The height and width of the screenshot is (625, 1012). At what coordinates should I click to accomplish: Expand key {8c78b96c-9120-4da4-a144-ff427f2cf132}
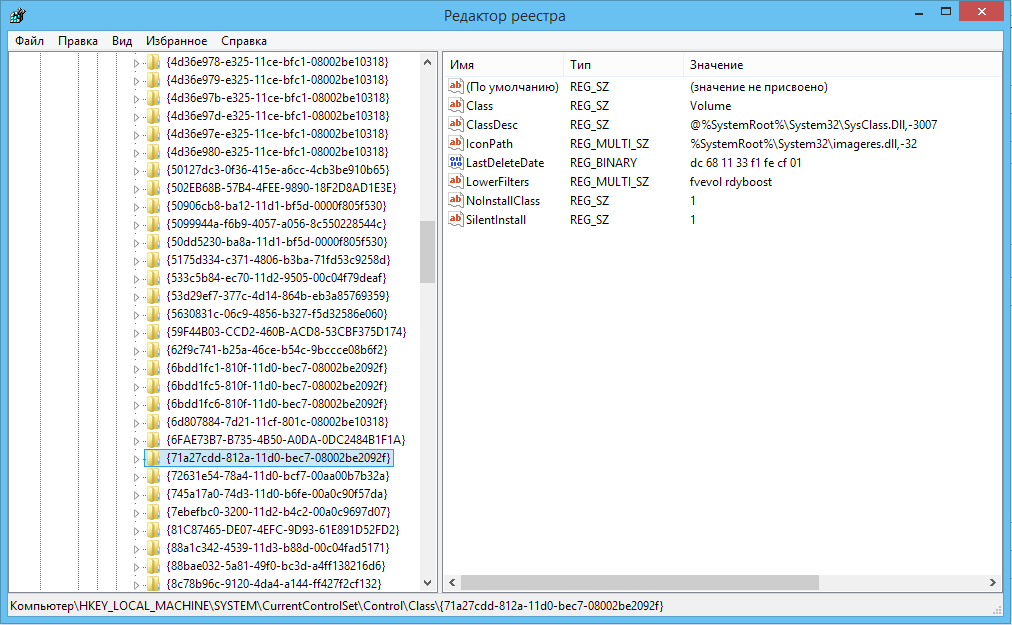(x=136, y=584)
